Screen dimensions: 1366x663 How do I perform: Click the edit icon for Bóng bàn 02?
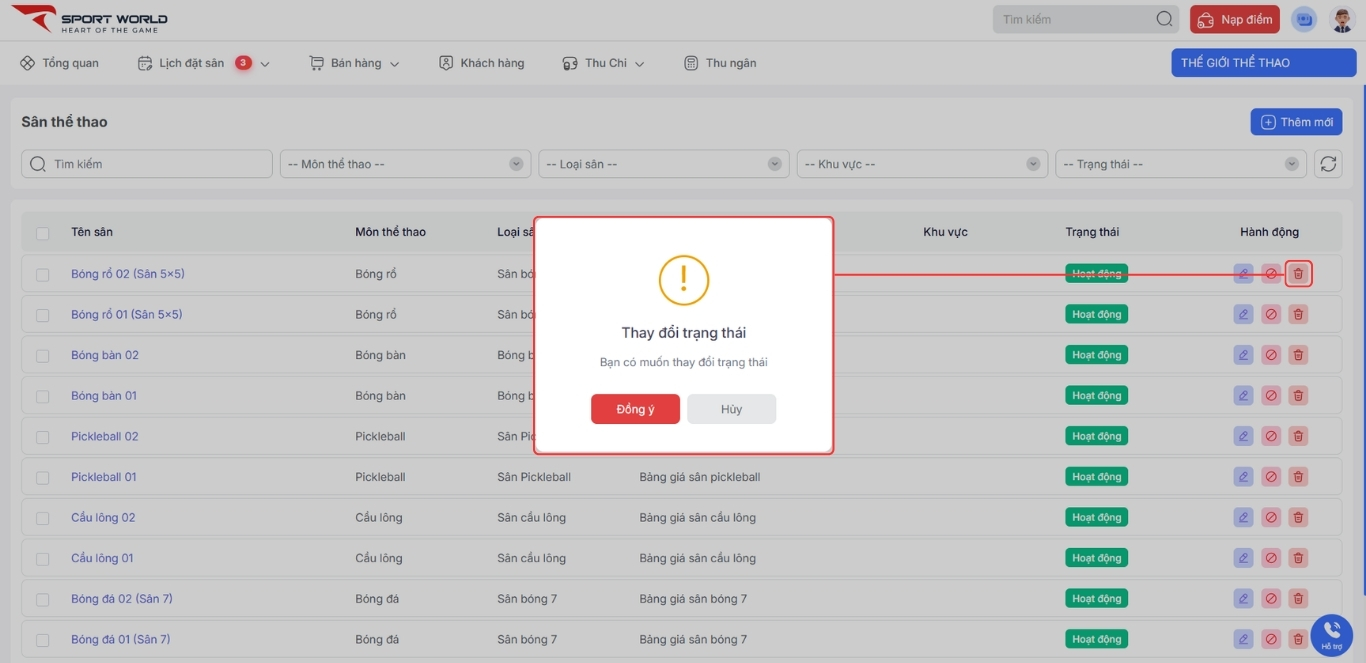coord(1243,355)
